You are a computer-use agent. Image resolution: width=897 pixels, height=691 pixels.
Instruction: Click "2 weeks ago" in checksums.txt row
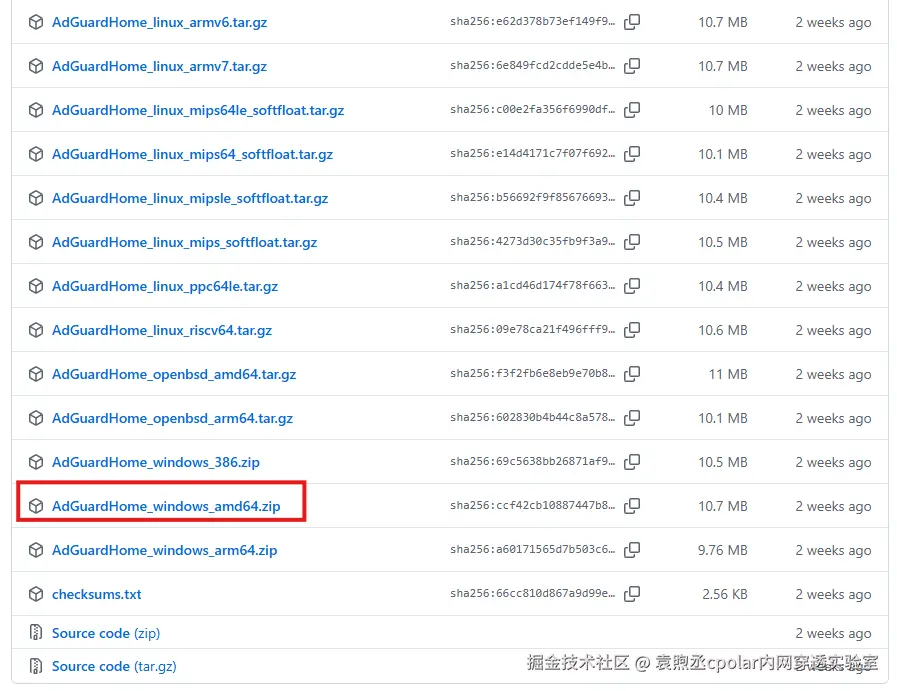click(834, 595)
